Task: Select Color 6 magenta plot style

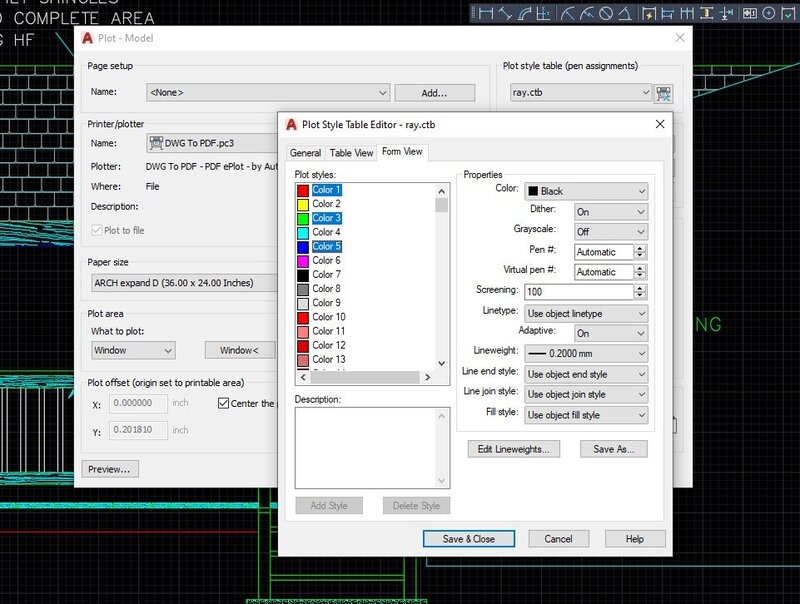Action: tap(326, 260)
